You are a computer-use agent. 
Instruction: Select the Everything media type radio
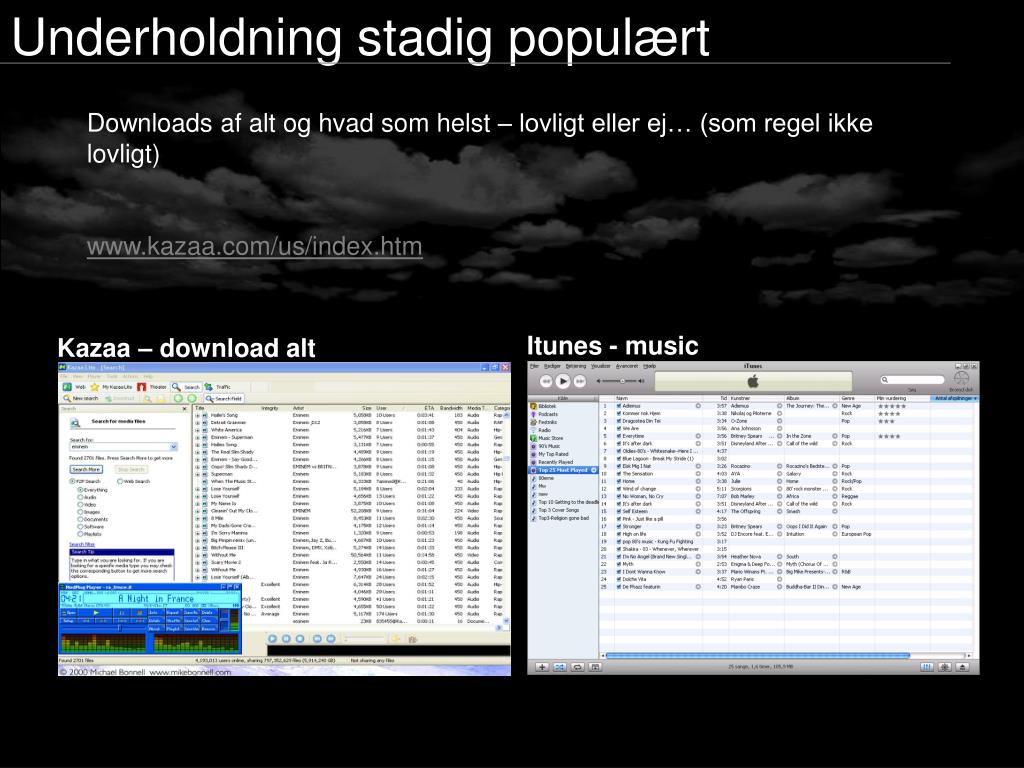tap(80, 490)
